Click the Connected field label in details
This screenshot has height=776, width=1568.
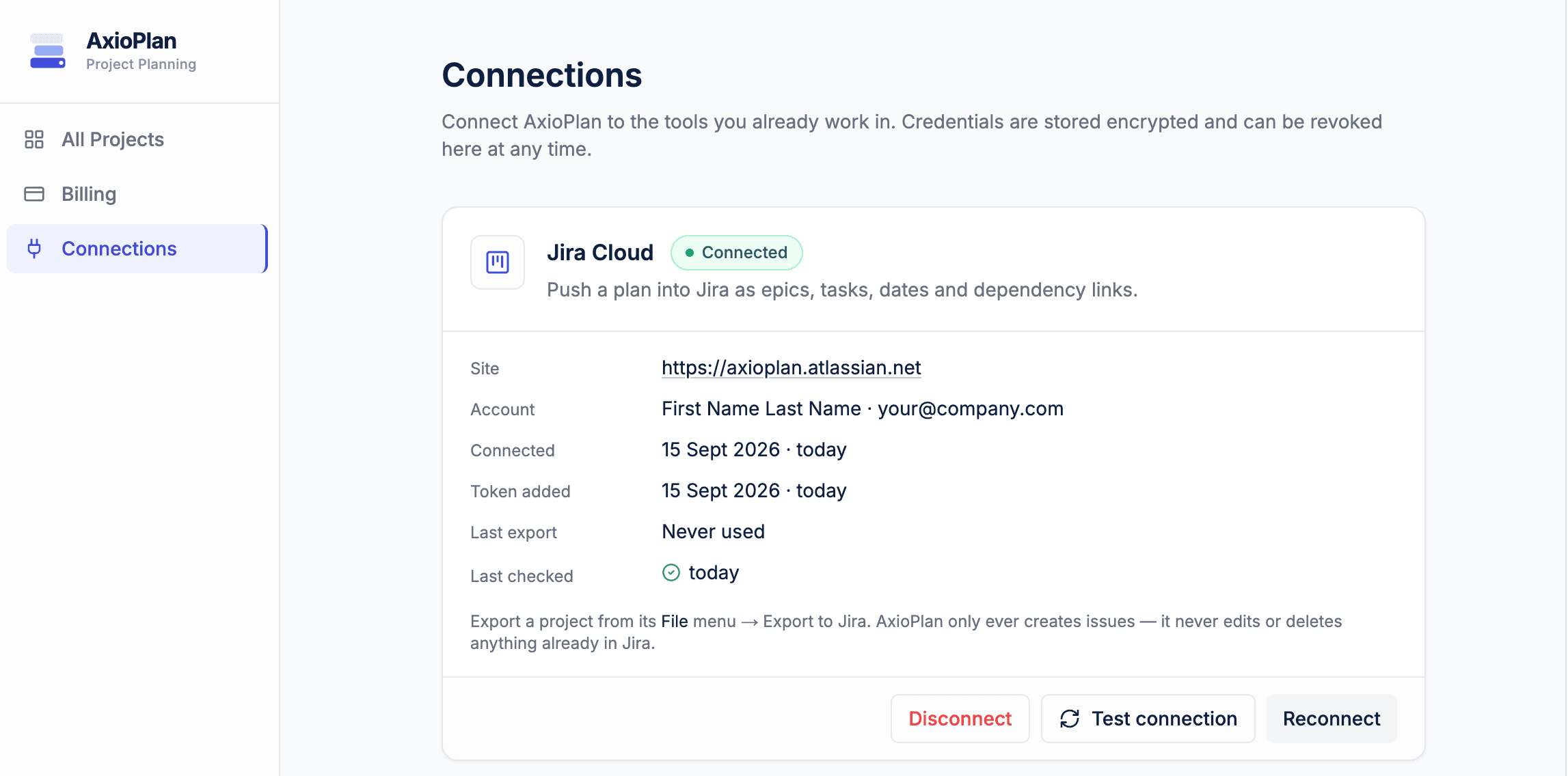513,450
